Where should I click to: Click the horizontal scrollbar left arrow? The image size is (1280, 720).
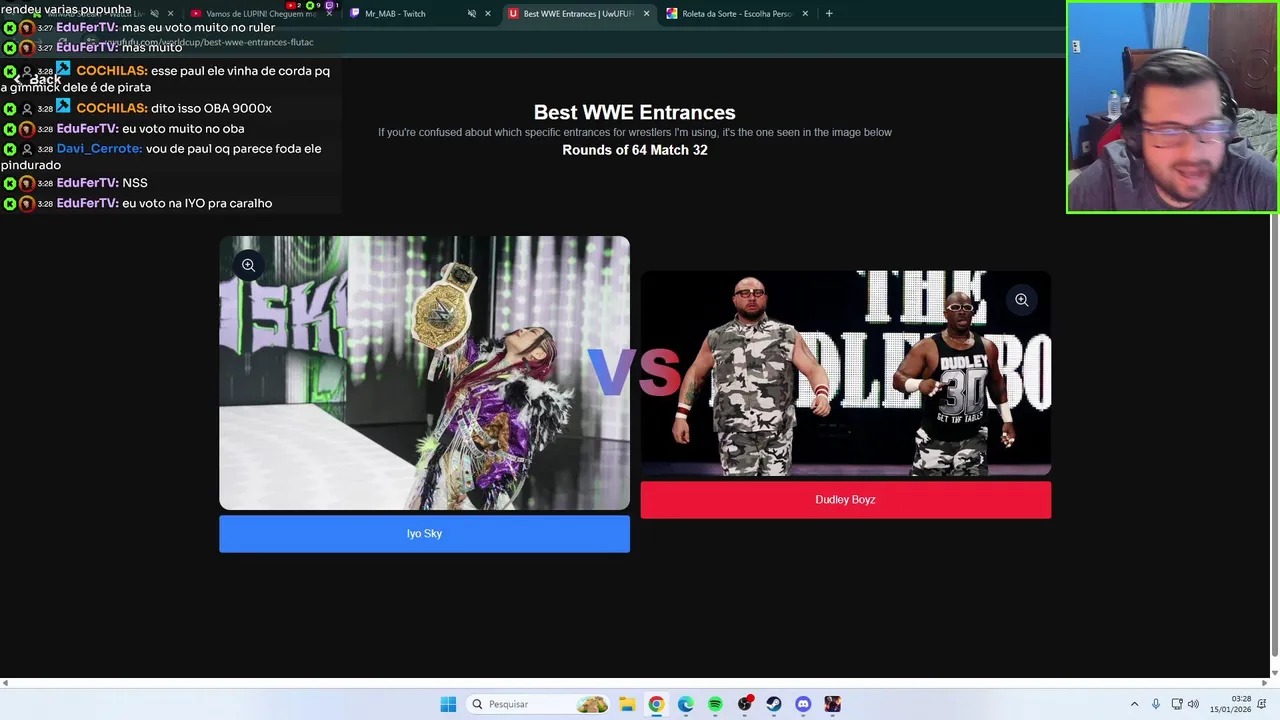click(x=5, y=683)
